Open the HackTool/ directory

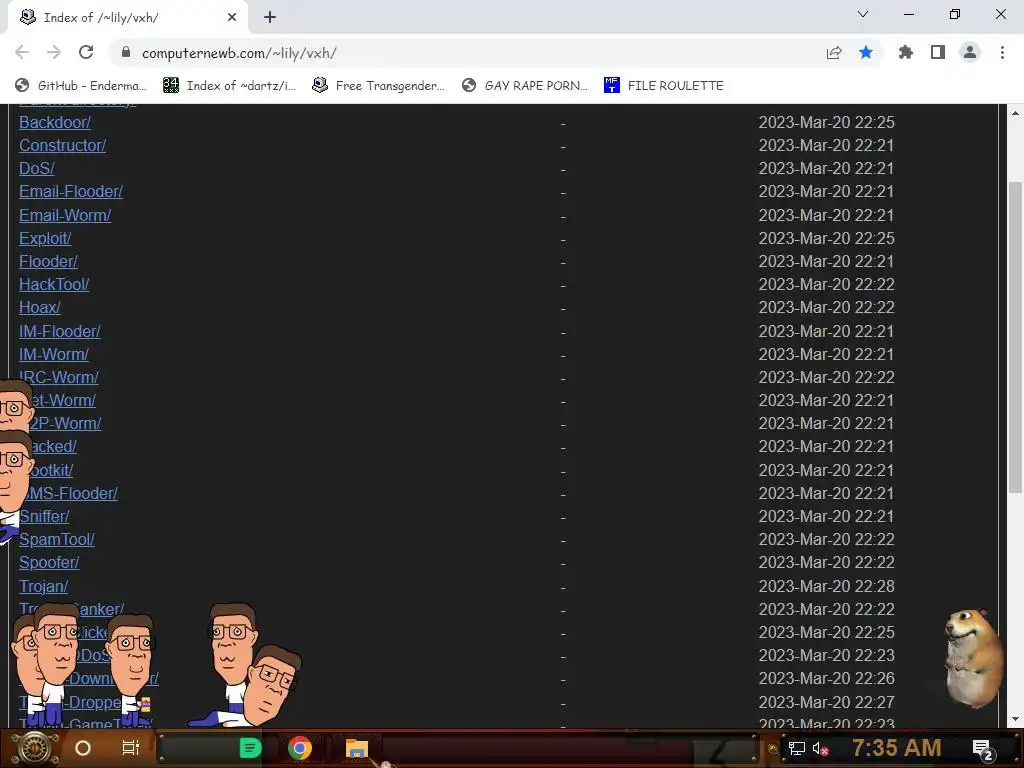54,285
